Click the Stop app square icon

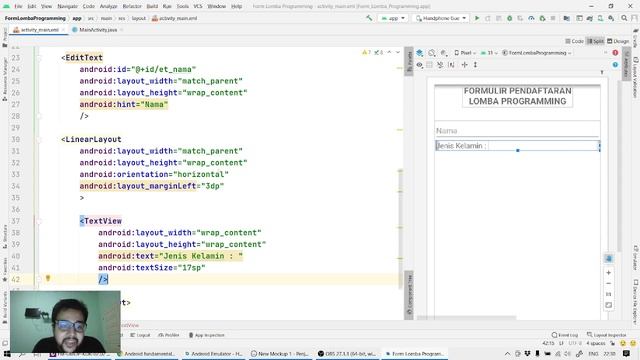pyautogui.click(x=553, y=18)
